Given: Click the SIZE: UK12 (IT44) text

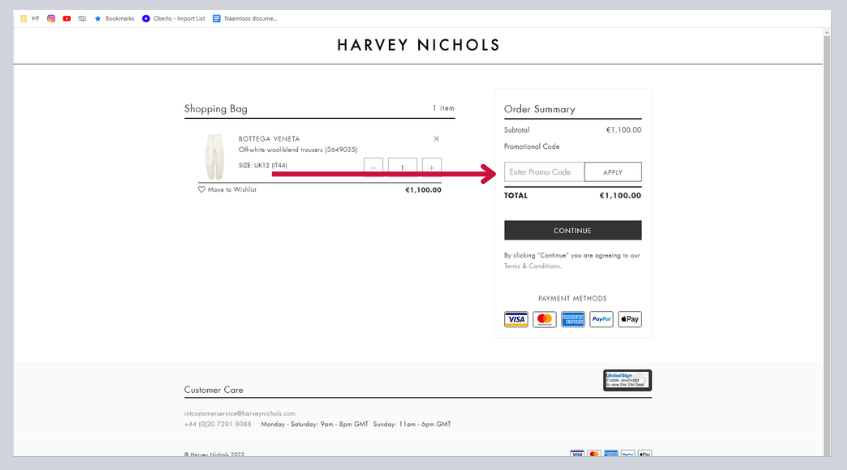Looking at the screenshot, I should coord(263,165).
